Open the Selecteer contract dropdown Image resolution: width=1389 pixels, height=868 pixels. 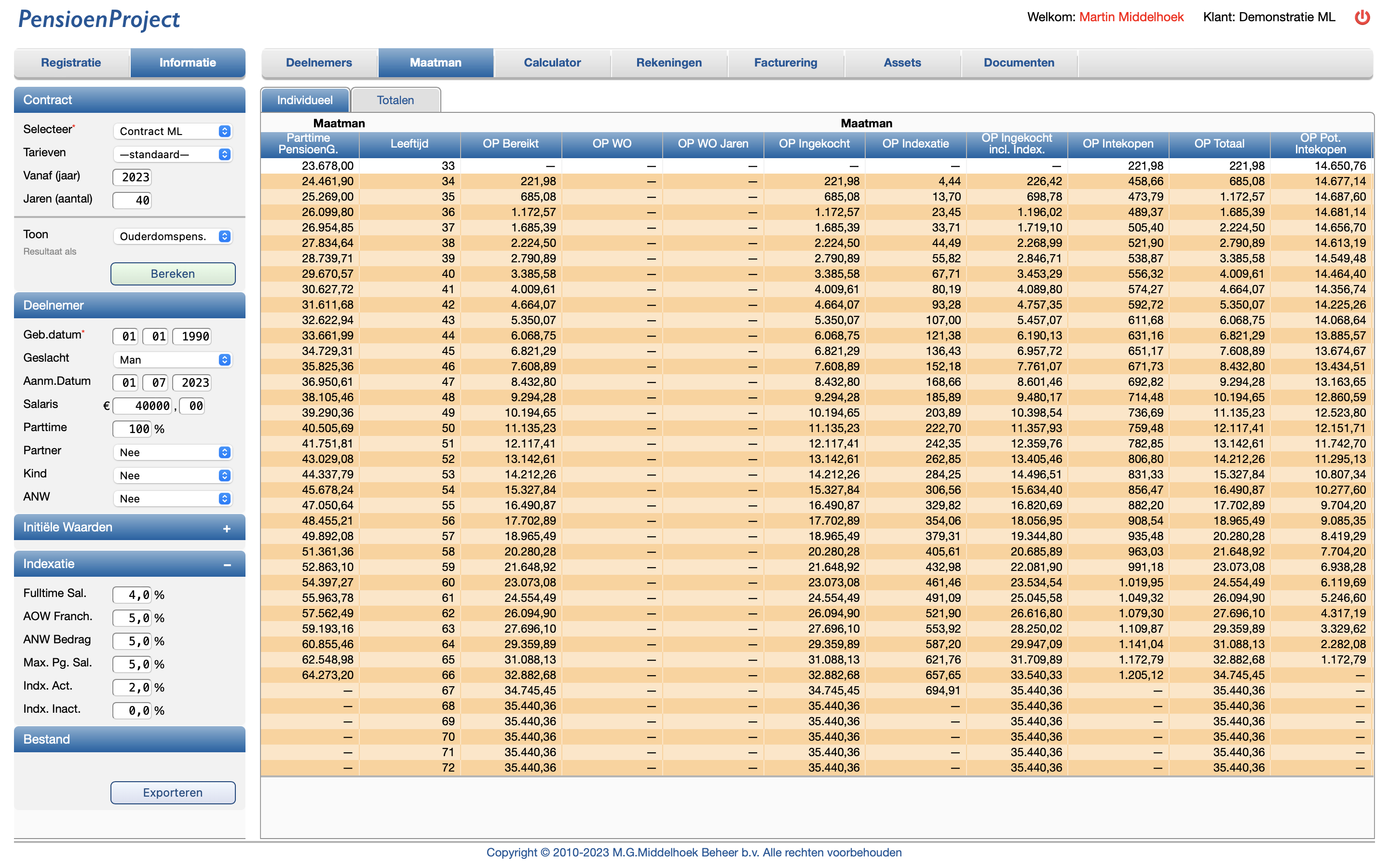(x=173, y=132)
